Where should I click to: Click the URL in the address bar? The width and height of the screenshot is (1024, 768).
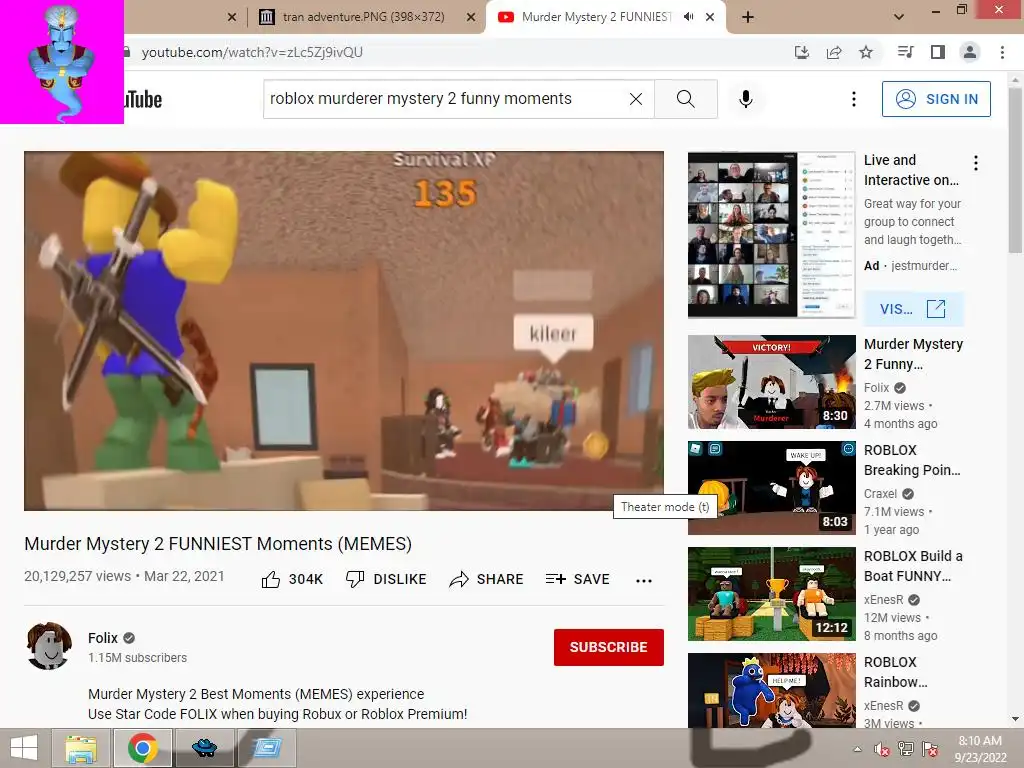pos(252,52)
